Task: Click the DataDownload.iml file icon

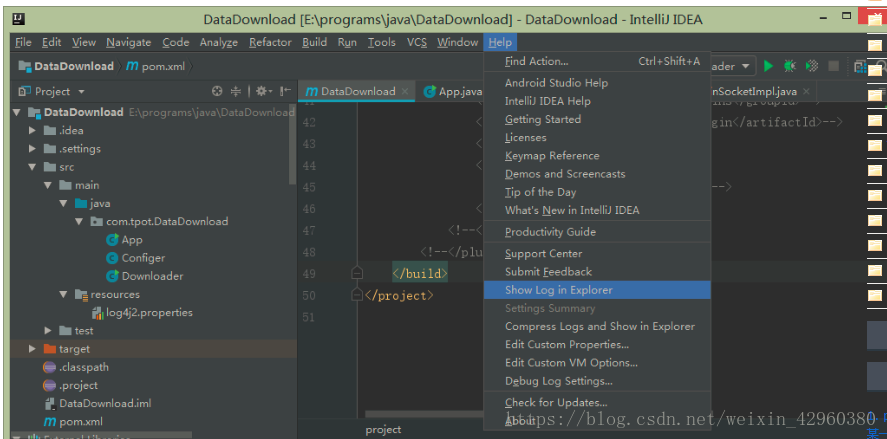Action: [50, 403]
